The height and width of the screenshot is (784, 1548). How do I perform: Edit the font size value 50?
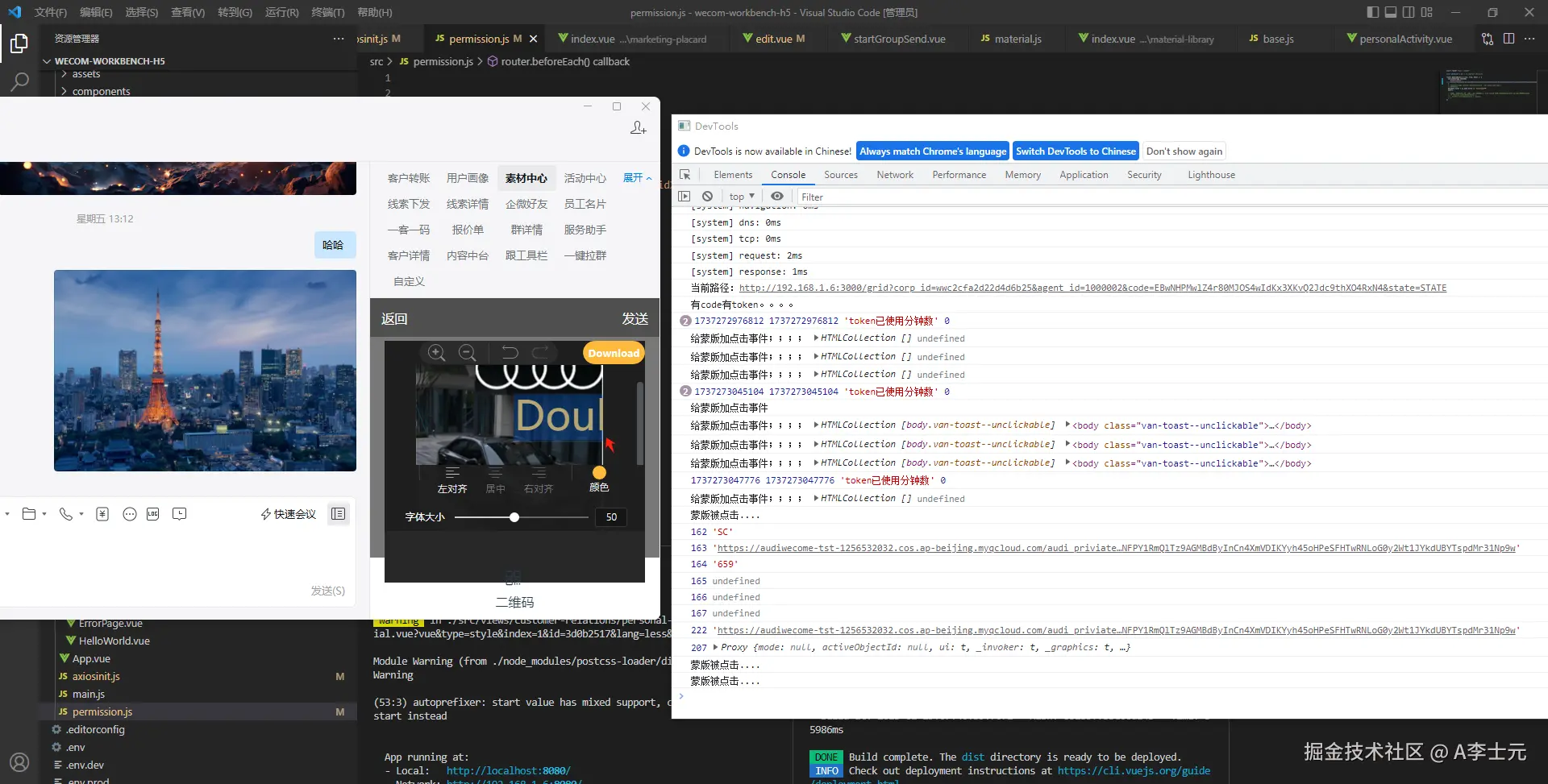[x=611, y=517]
